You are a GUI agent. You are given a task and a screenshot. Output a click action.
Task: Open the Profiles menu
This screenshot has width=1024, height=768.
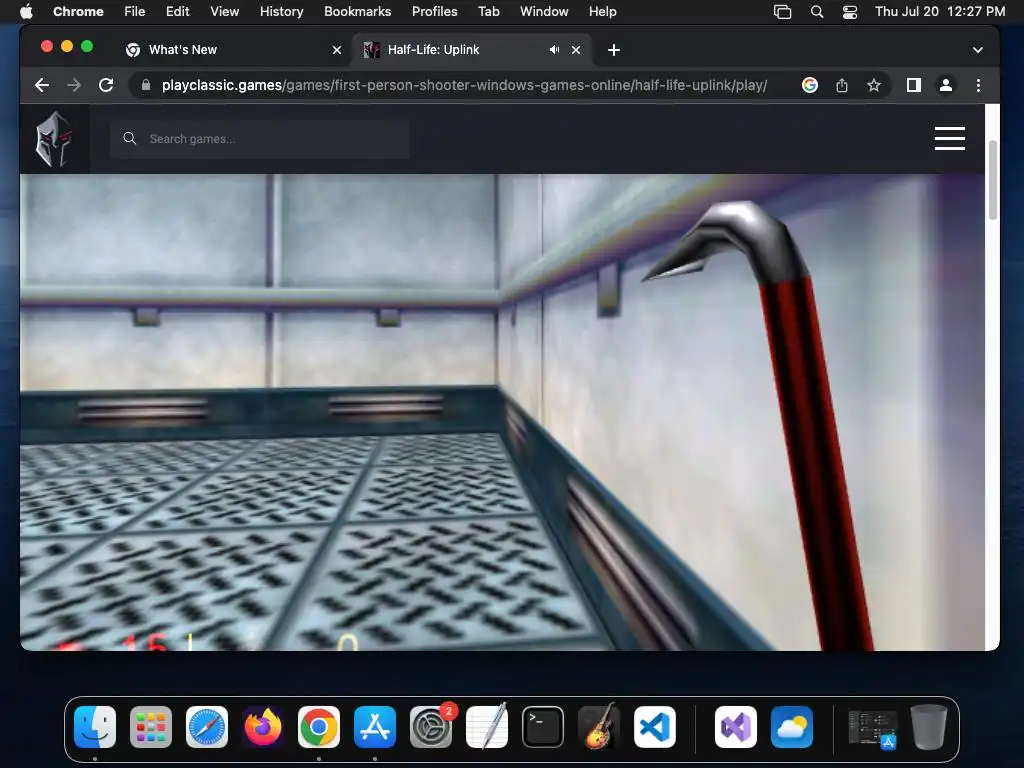pyautogui.click(x=434, y=12)
